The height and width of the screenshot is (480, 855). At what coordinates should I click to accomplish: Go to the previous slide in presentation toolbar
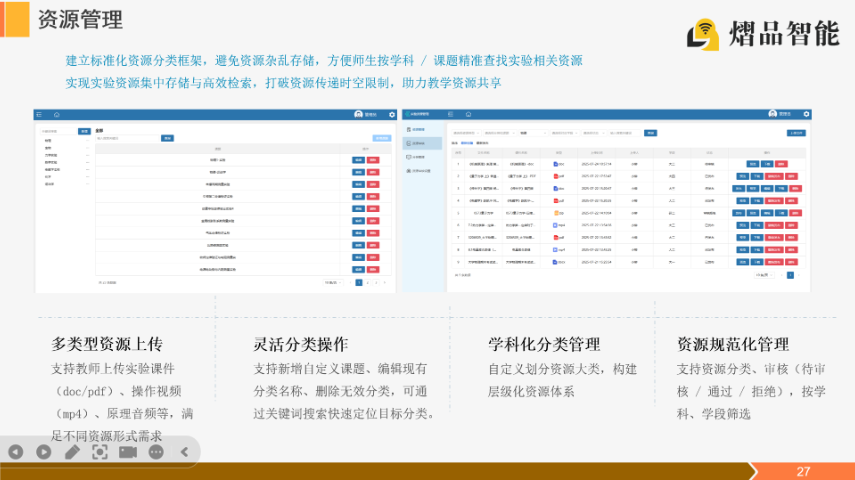[15, 452]
